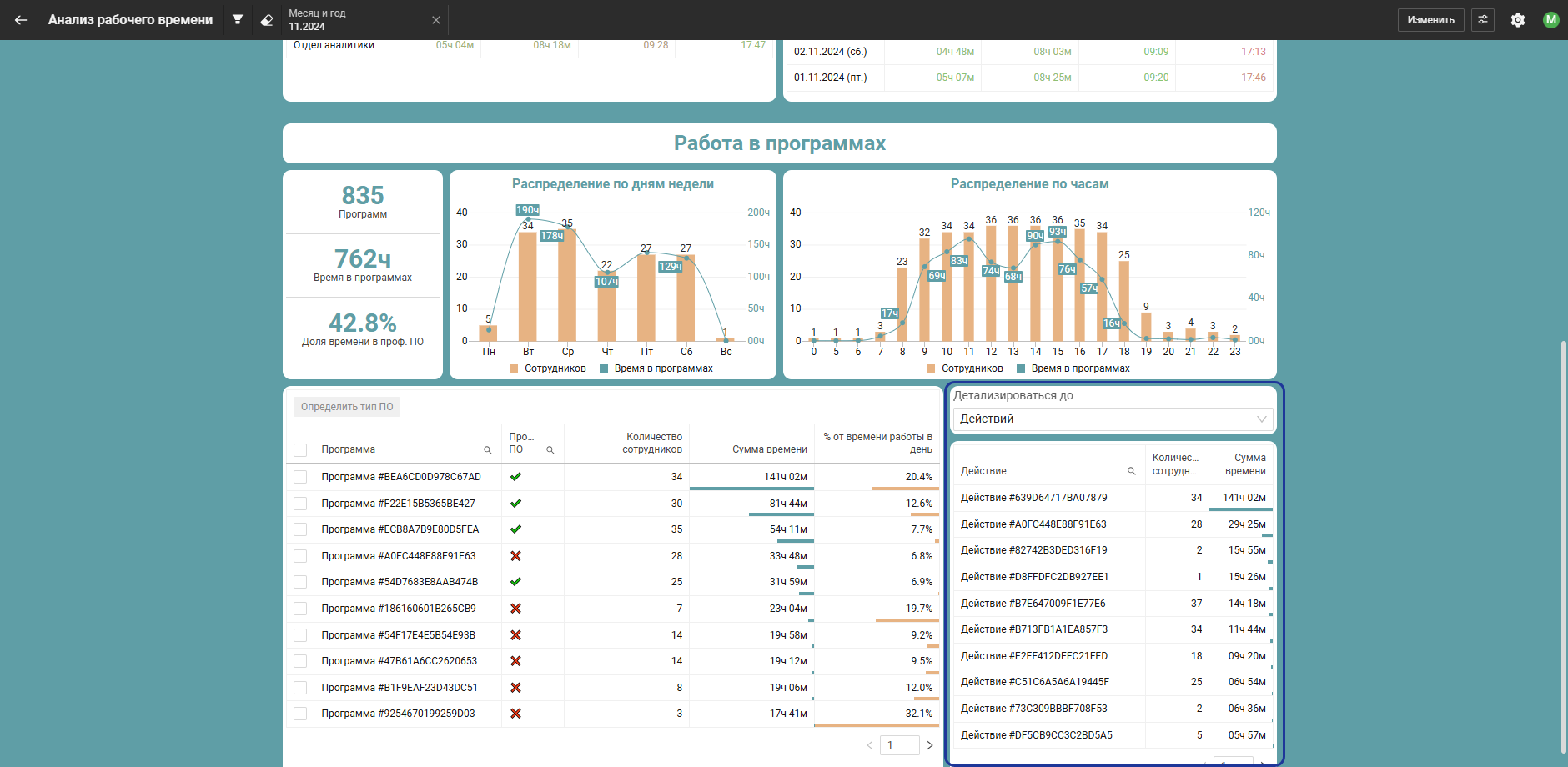Sort by % от времени работы в день
This screenshot has width=1568, height=767.
877,443
